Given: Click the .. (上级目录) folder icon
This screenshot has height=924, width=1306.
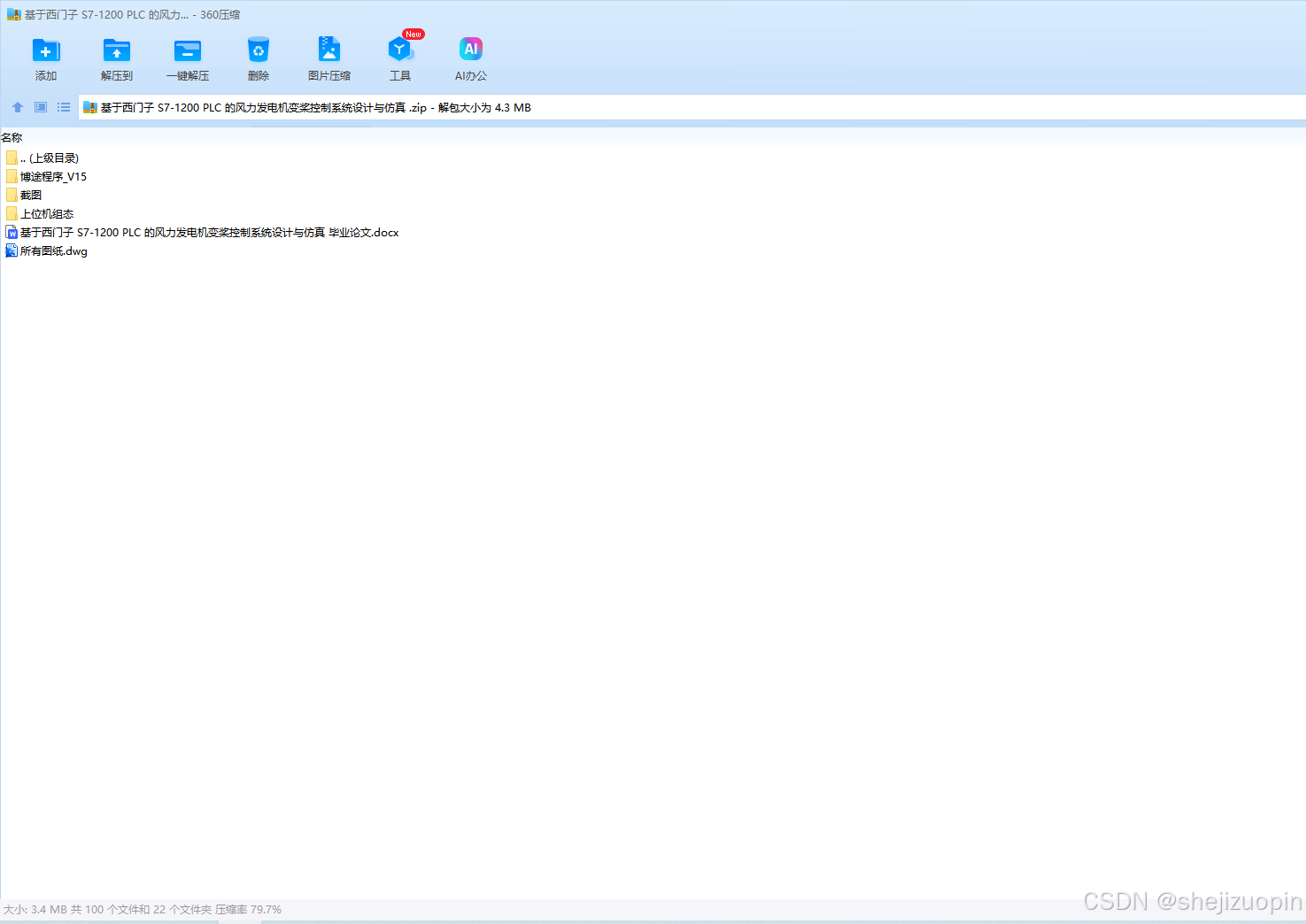Looking at the screenshot, I should 12,158.
